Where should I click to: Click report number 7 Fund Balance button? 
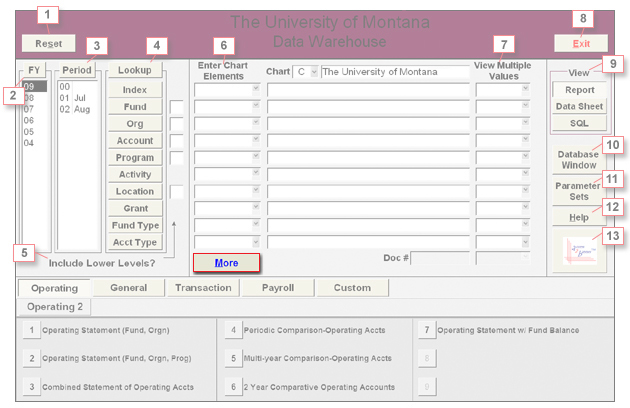point(427,329)
